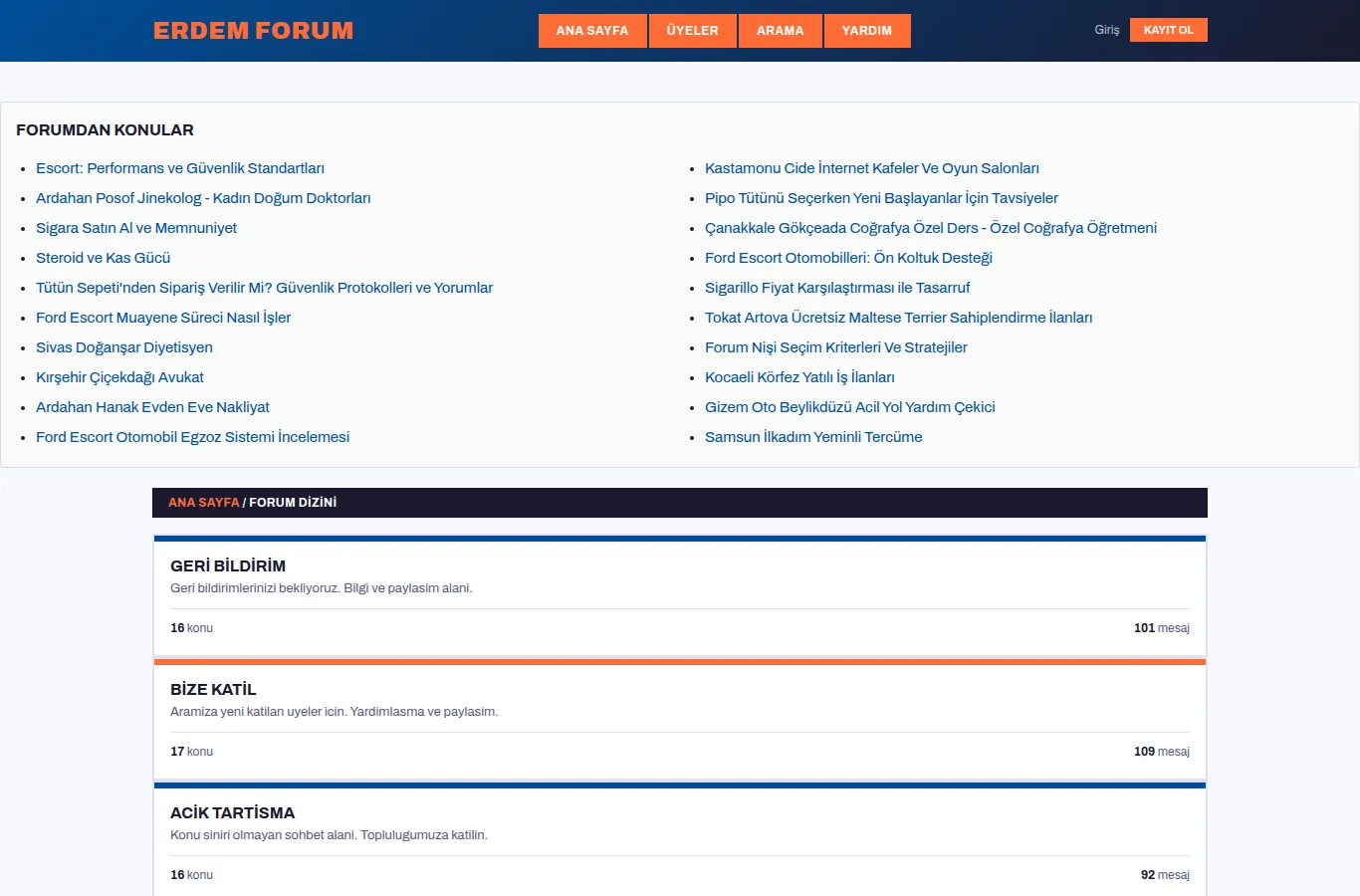Screen dimensions: 1360x896
Task: Open Samsun İlkadım Yeminli Tercüme topic
Action: (813, 437)
